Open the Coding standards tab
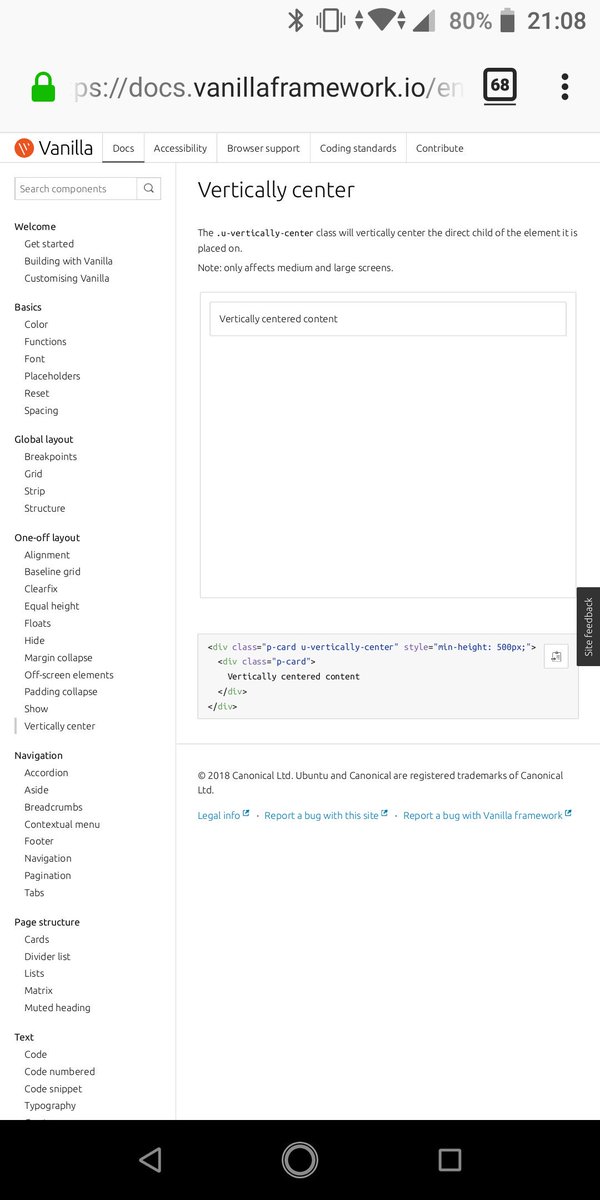Image resolution: width=600 pixels, height=1200 pixels. [x=358, y=148]
